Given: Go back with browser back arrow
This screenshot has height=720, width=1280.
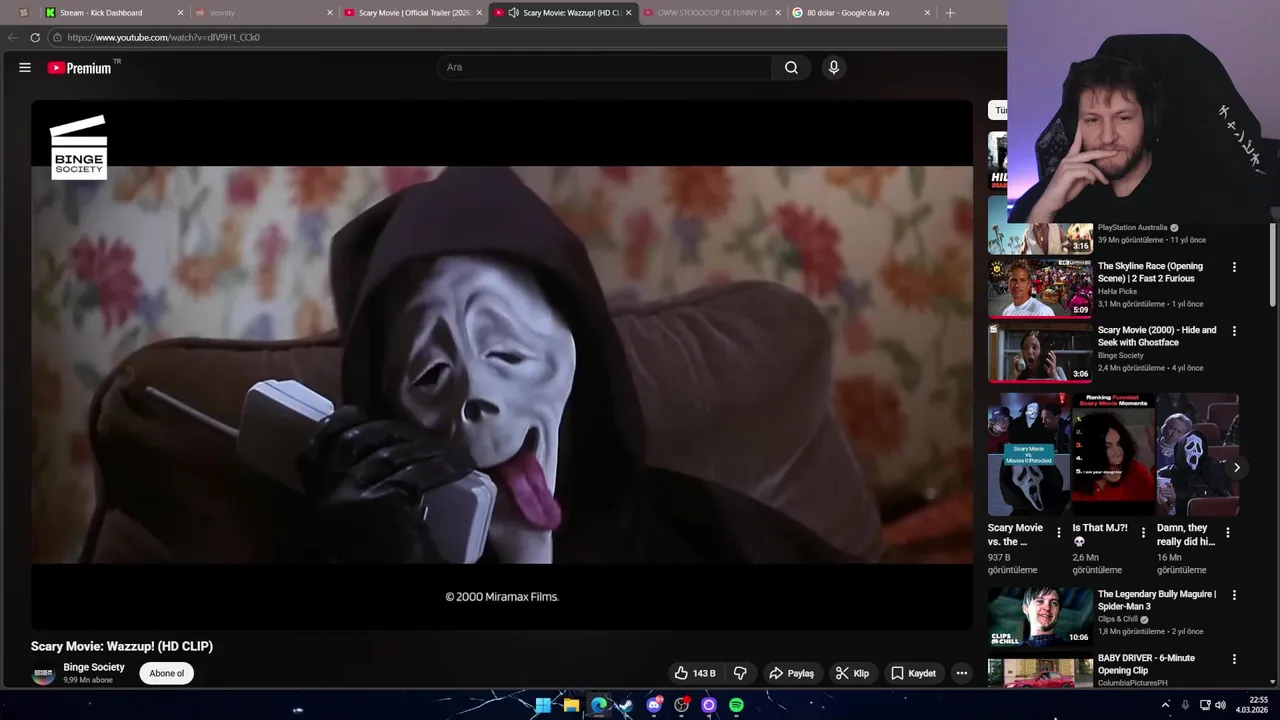Looking at the screenshot, I should point(12,37).
